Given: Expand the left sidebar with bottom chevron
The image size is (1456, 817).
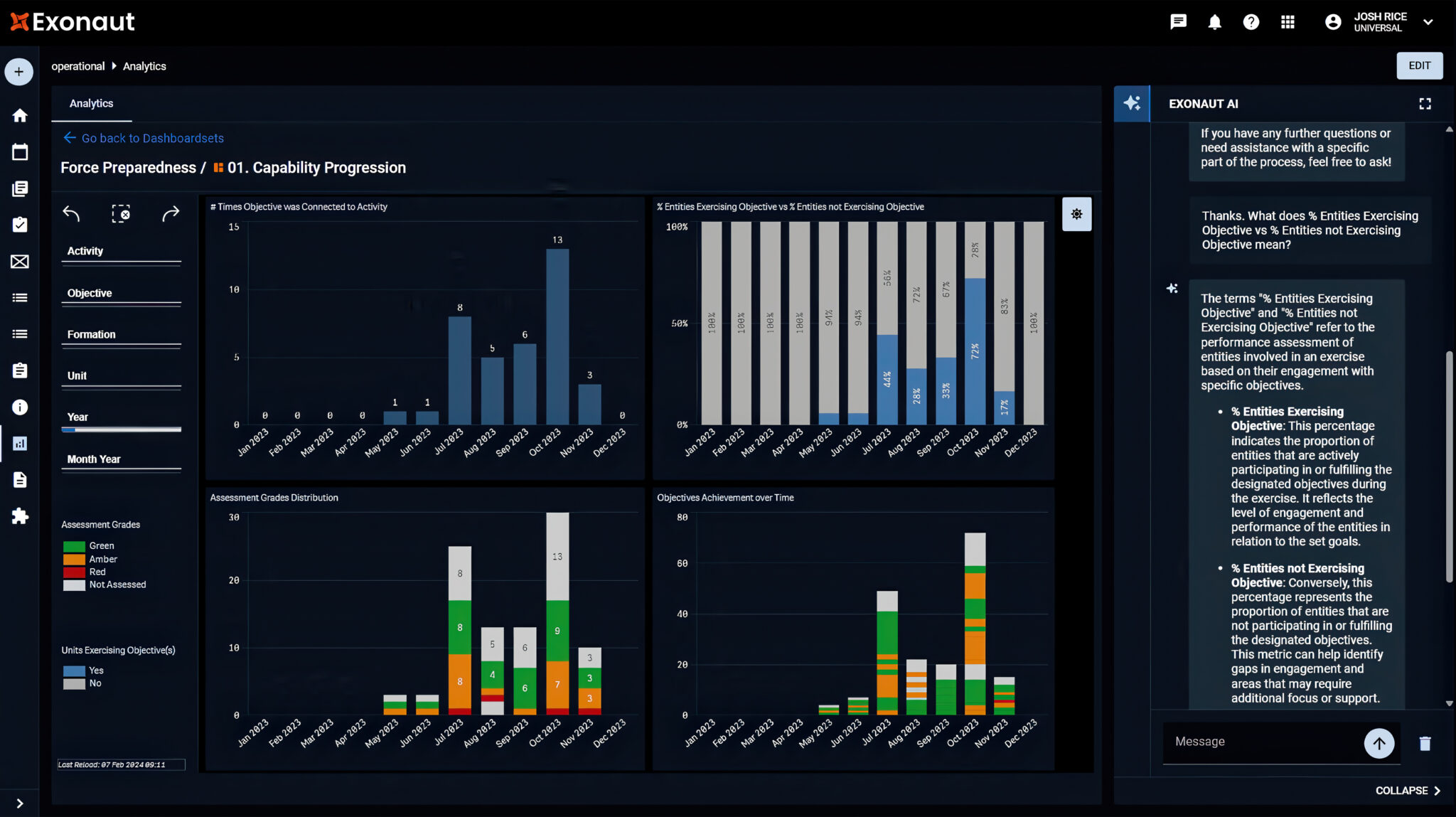Looking at the screenshot, I should (x=20, y=803).
